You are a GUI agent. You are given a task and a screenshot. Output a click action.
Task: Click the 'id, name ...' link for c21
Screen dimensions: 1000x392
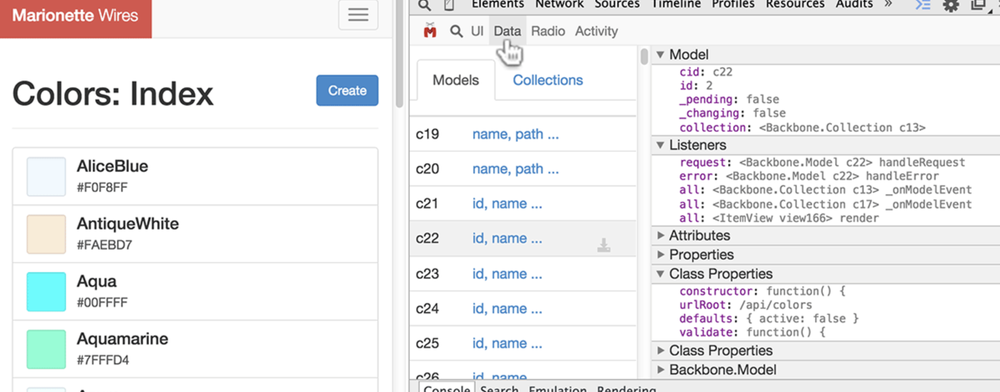coord(507,204)
